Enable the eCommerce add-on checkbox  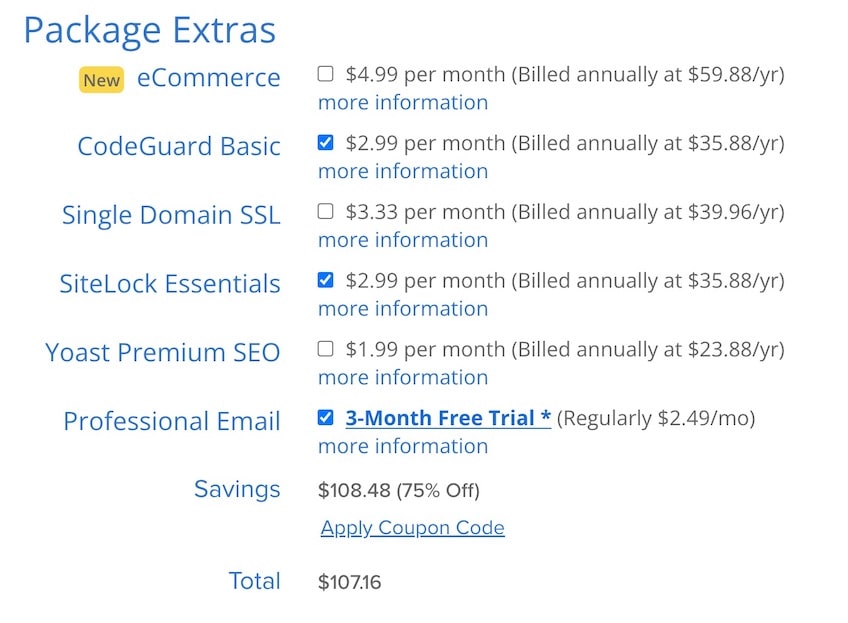(x=325, y=74)
